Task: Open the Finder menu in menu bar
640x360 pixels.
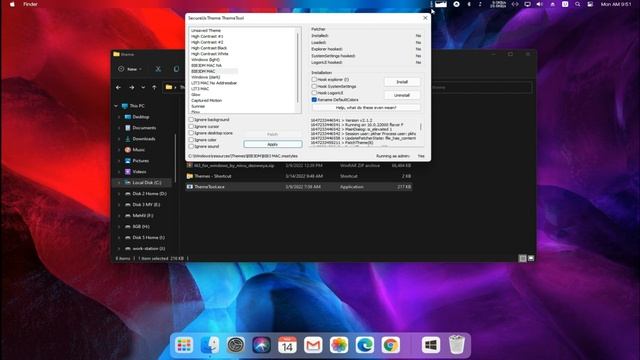Action: click(x=30, y=4)
